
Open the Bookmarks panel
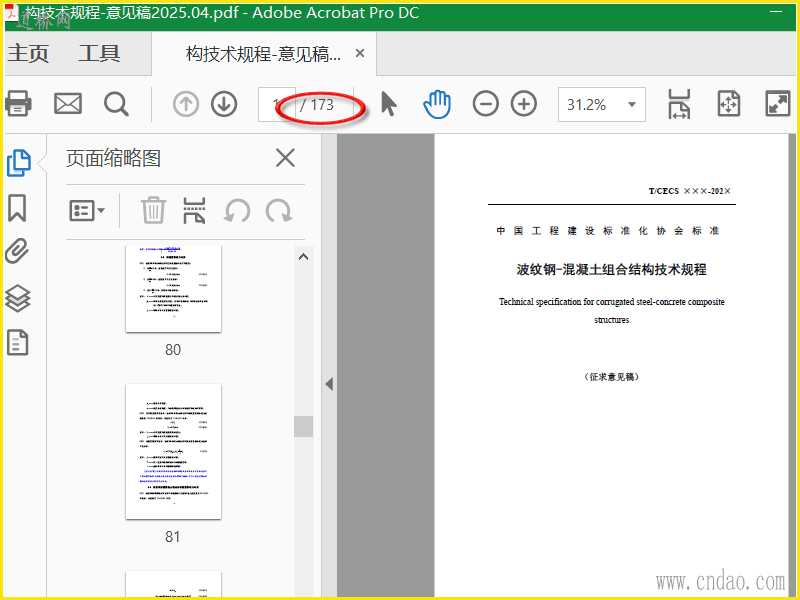(x=17, y=208)
